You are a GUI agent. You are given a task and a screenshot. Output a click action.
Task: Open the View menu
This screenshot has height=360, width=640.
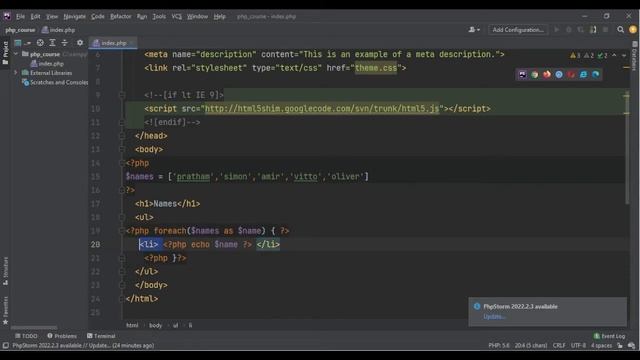tap(52, 17)
